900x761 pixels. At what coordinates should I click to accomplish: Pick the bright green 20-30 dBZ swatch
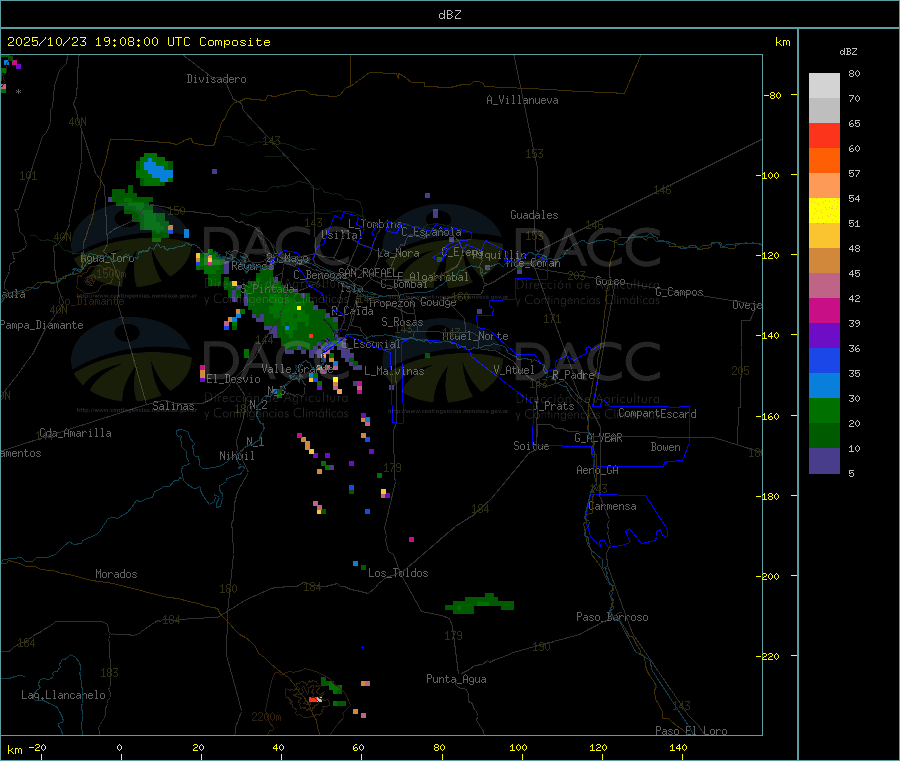click(824, 411)
